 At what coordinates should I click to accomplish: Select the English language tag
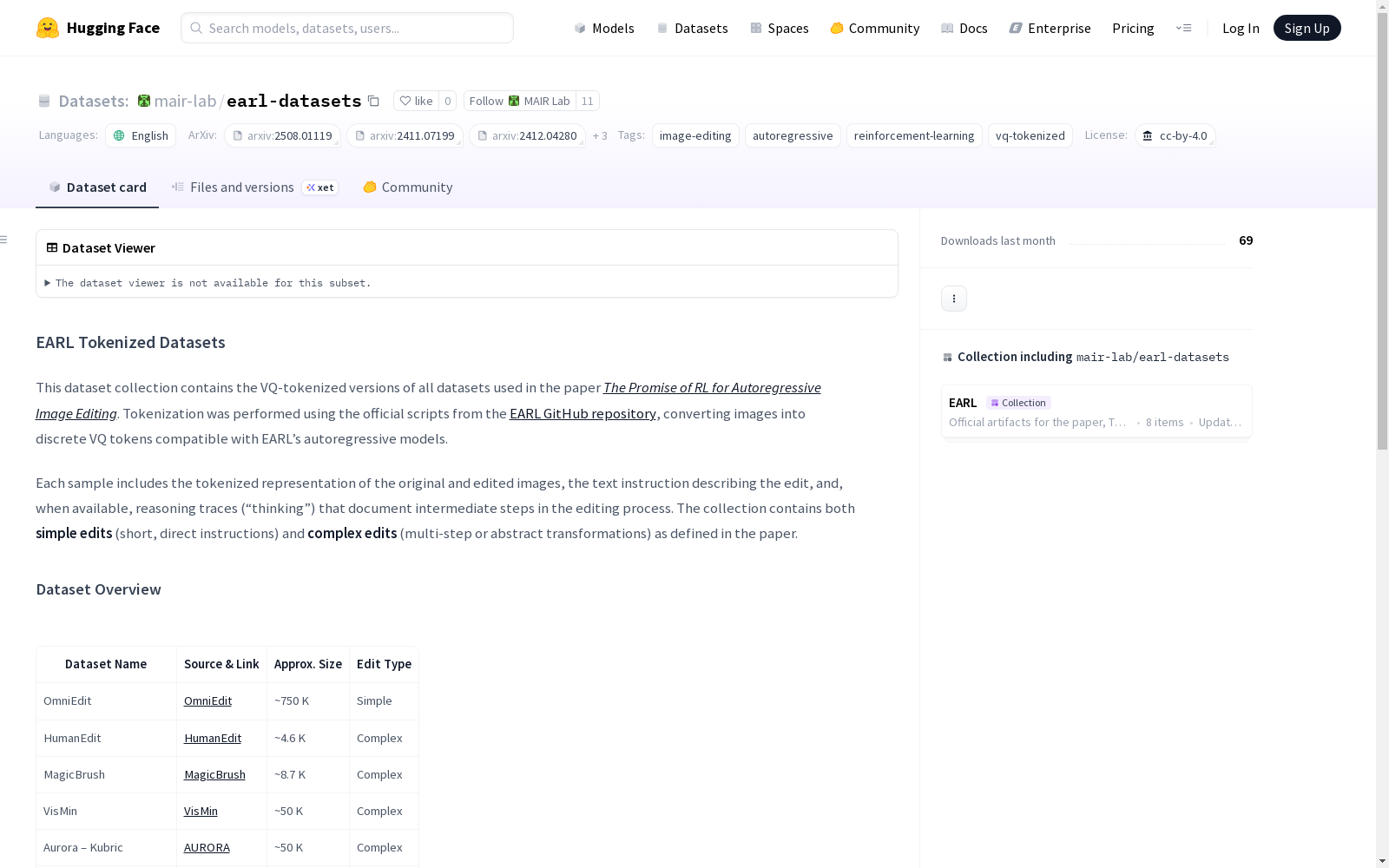coord(141,135)
